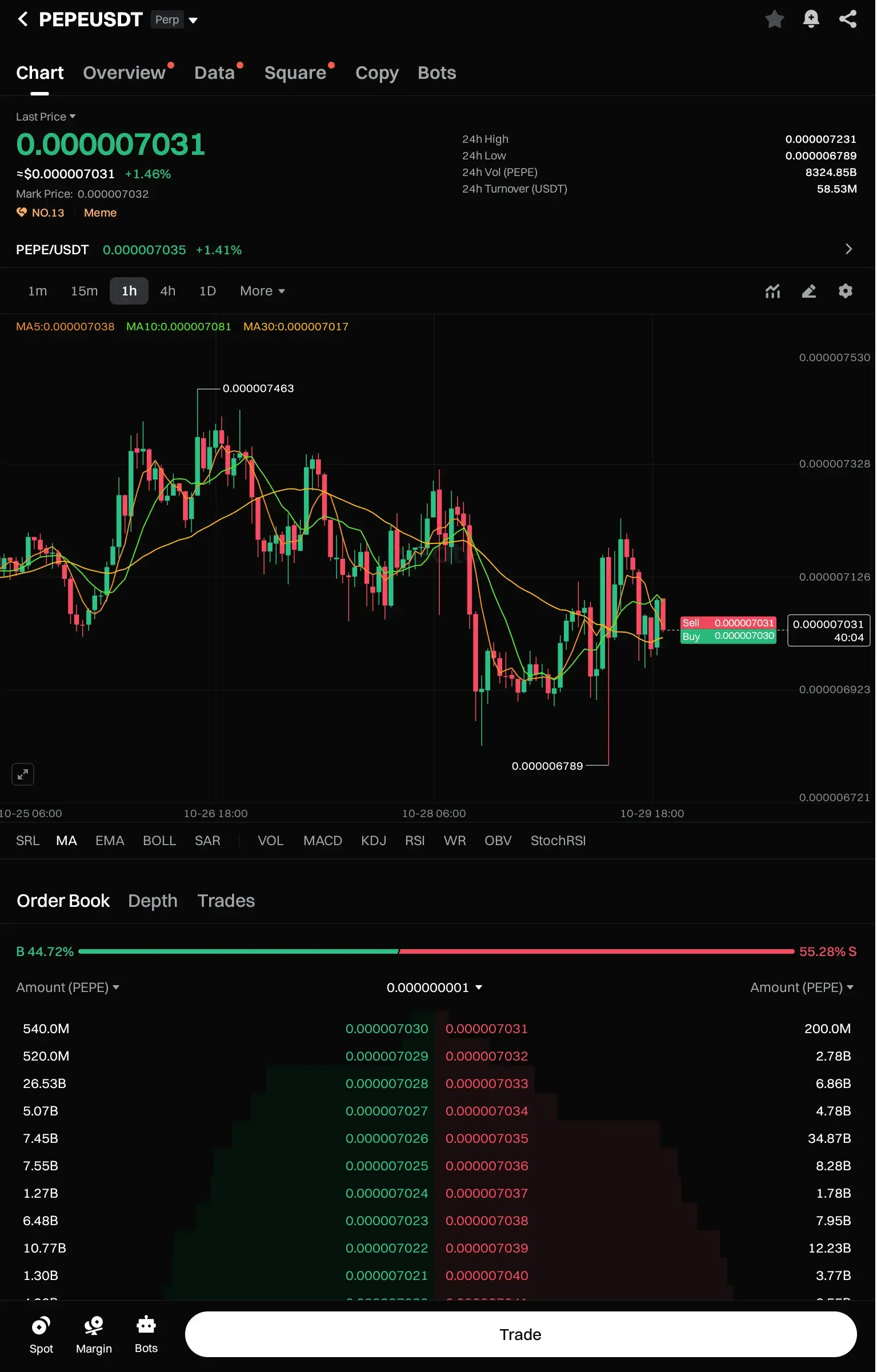The width and height of the screenshot is (877, 1372).
Task: Share the PEPEUSDT chart
Action: tap(848, 19)
